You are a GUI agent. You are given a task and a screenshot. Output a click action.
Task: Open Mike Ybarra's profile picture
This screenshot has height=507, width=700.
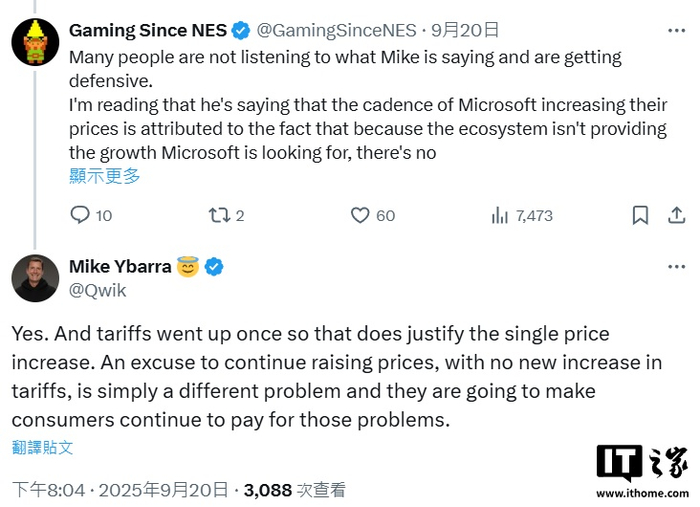[x=35, y=278]
